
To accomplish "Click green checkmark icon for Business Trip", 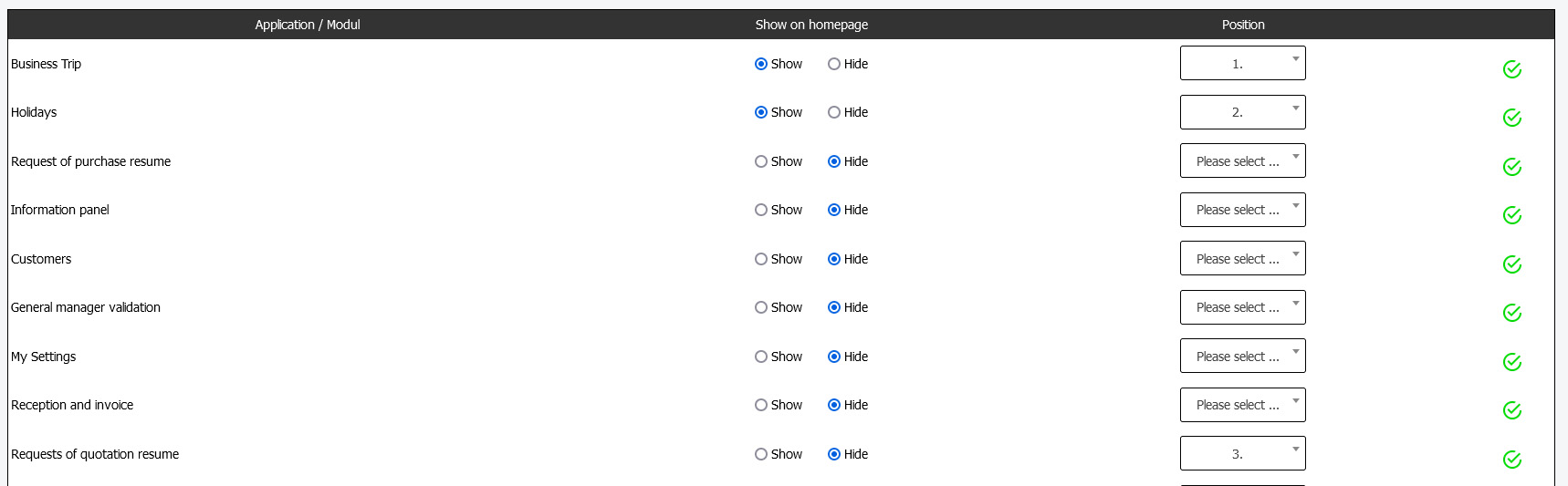I will [1511, 69].
